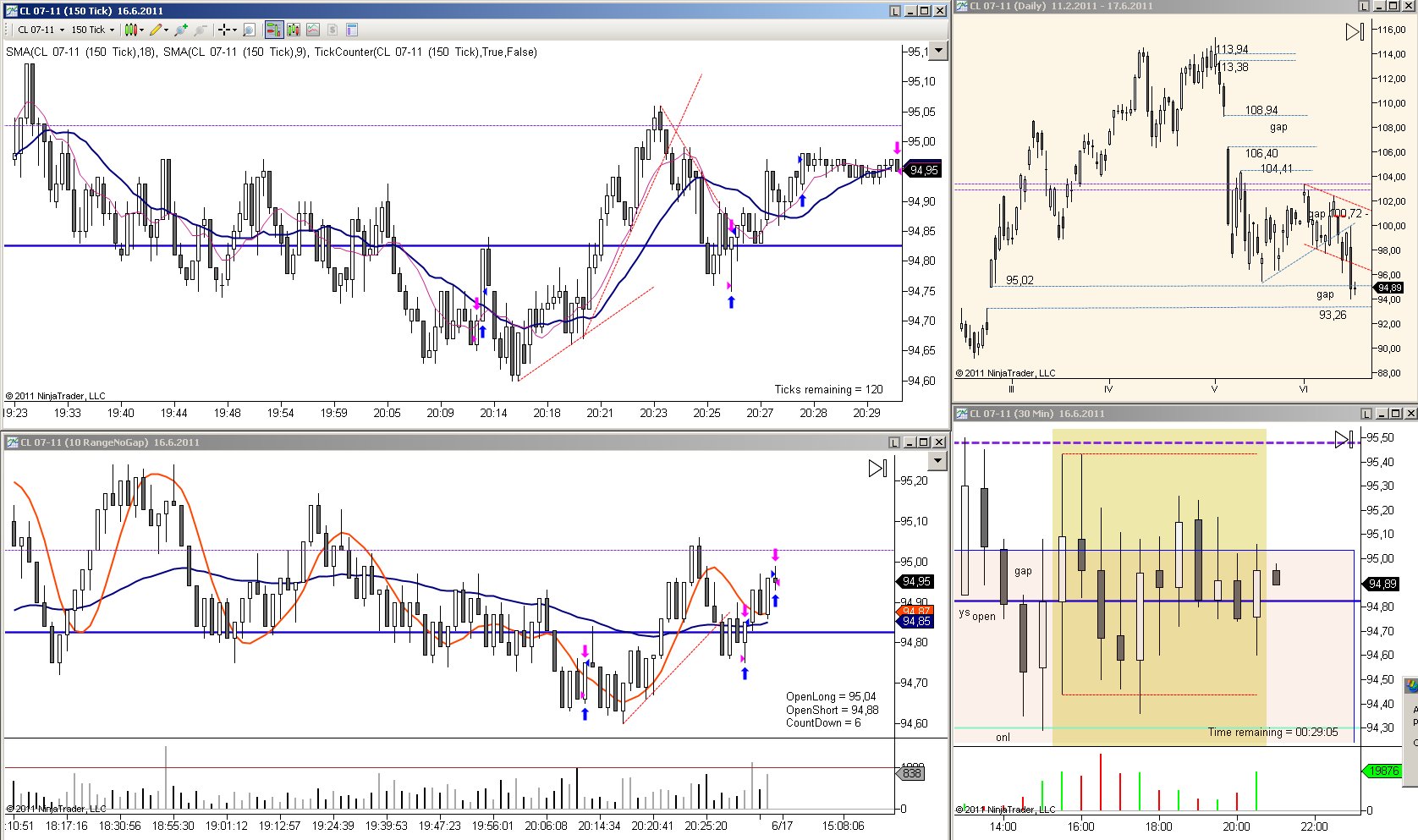The width and height of the screenshot is (1418, 840).
Task: Click the zoom out magnifier icon
Action: tap(200, 30)
